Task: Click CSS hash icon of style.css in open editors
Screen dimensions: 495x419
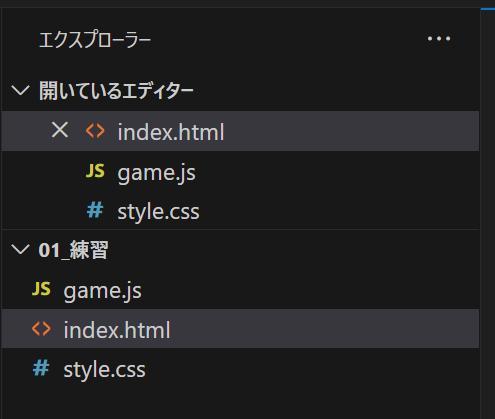Action: (95, 211)
